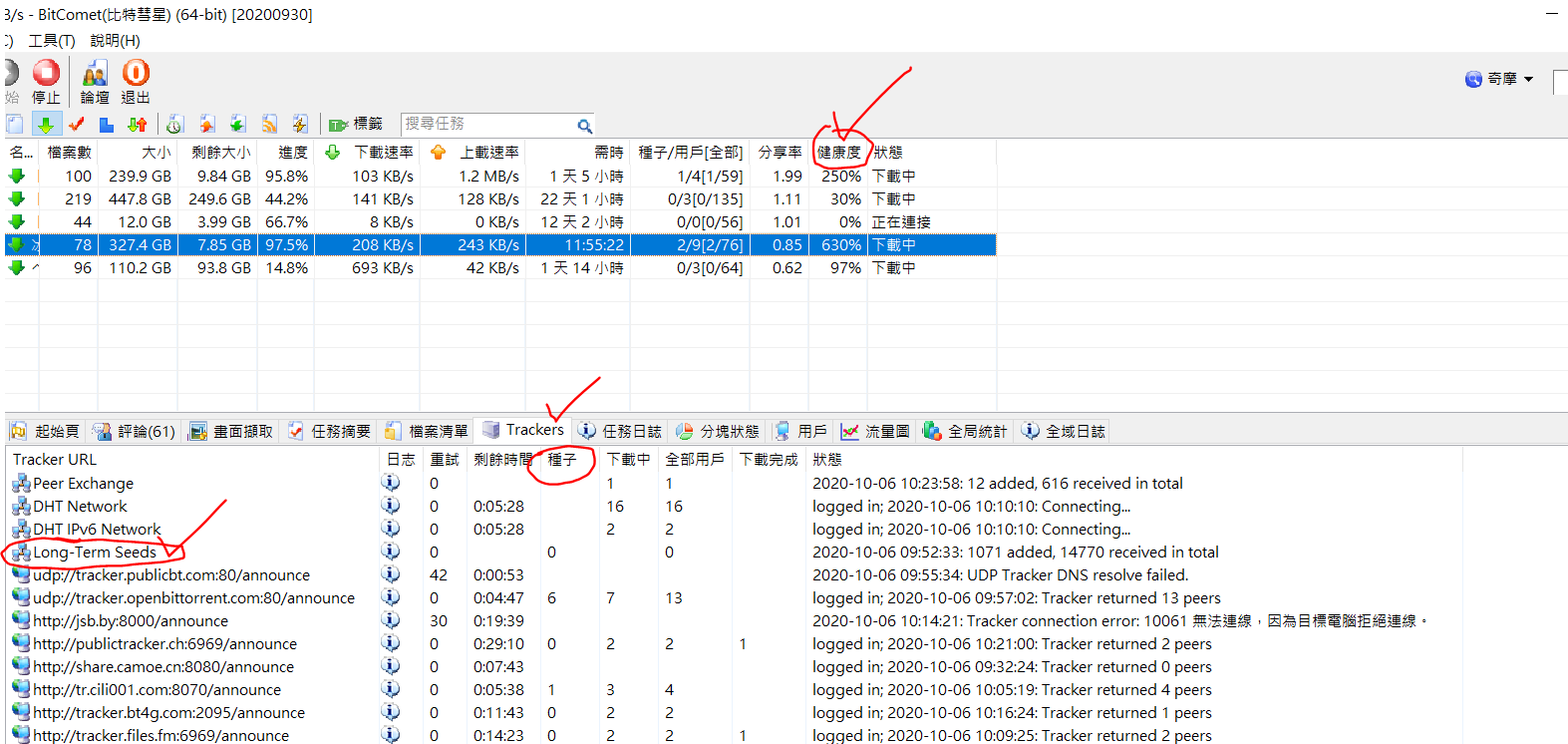Select the task row with size 239.9 GB
1568x744 pixels.
500,176
